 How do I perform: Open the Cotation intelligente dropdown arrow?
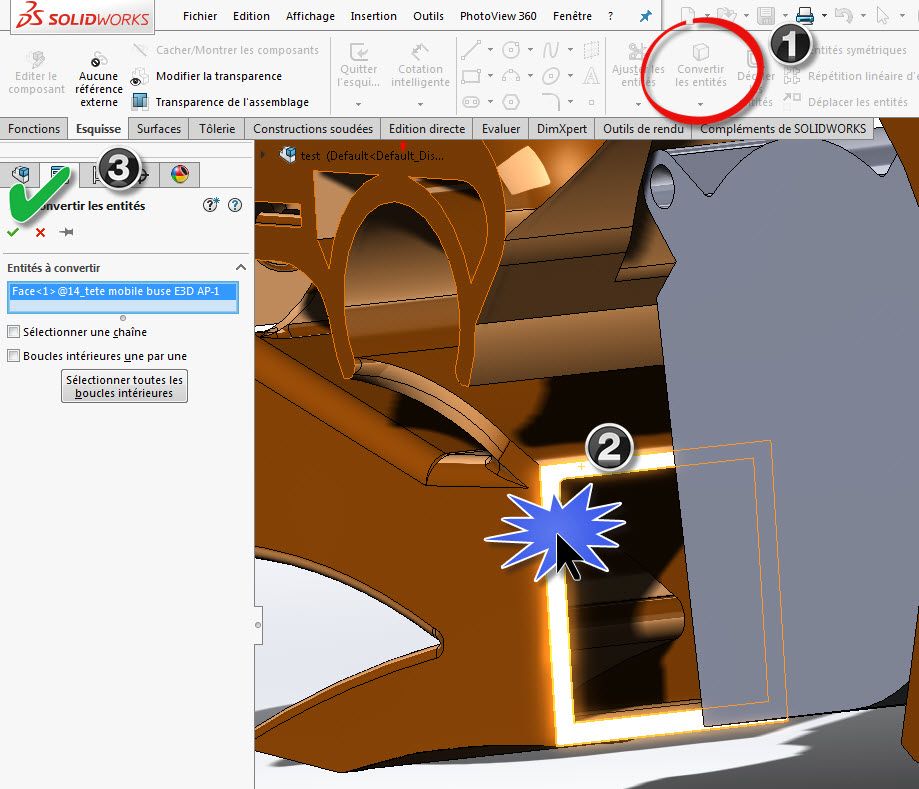click(420, 104)
